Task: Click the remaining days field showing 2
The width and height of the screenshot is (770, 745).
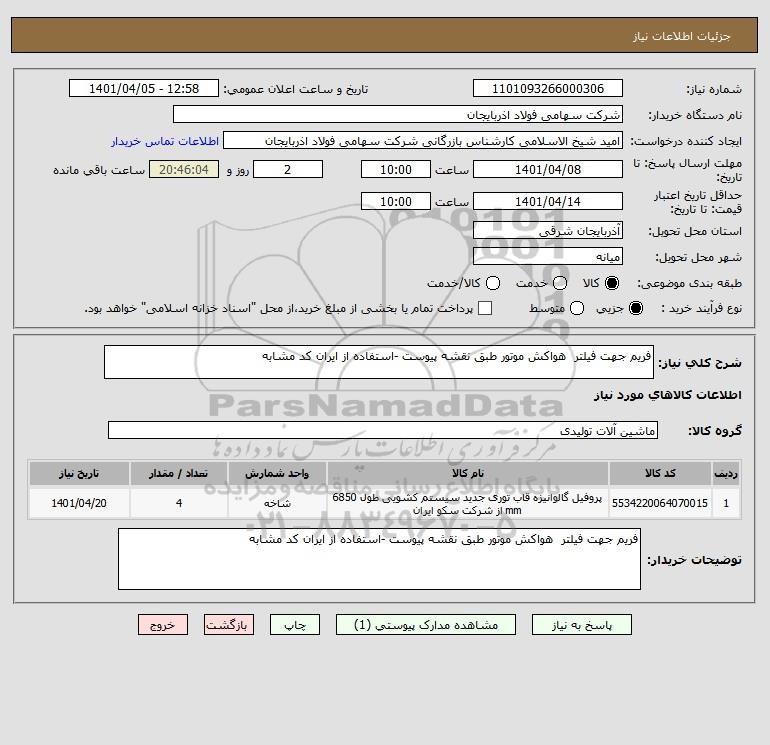Action: coord(288,169)
